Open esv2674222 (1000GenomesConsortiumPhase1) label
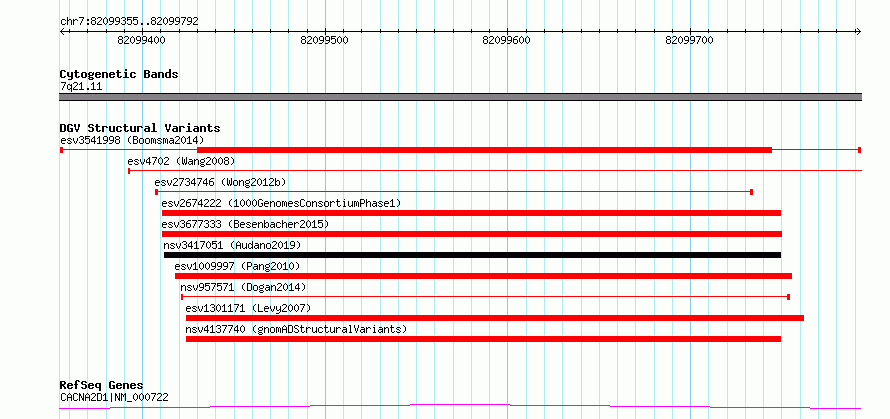The height and width of the screenshot is (419, 890). (x=281, y=203)
